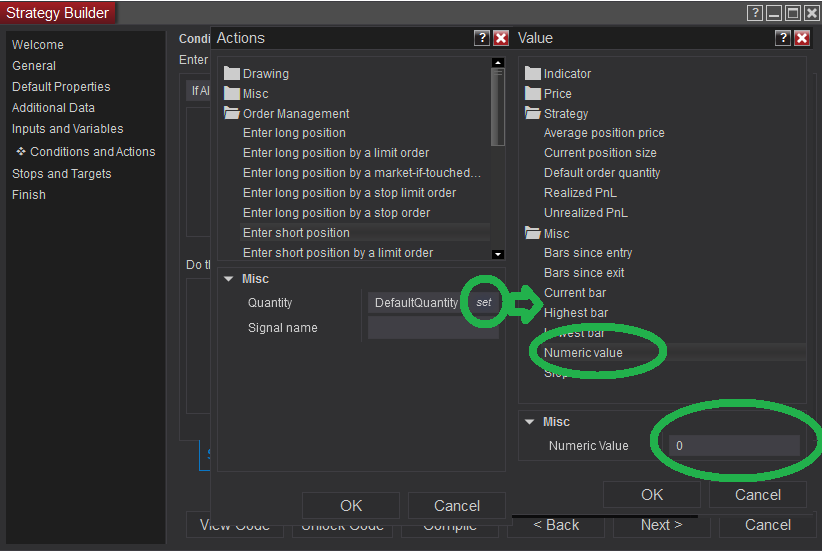
Task: Collapse the Strategy folder in Value
Action: pyautogui.click(x=533, y=114)
